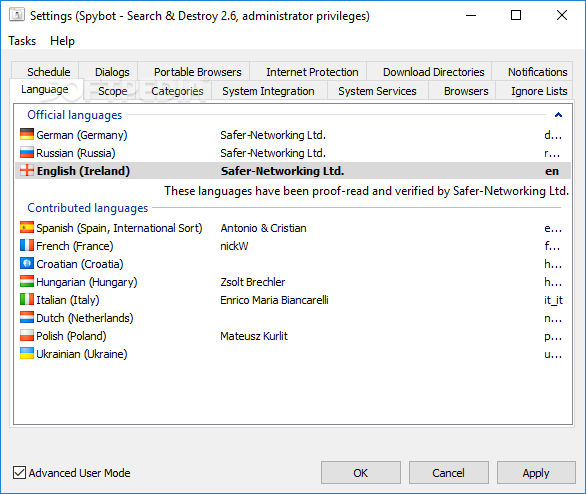Click the French flag icon

(27, 246)
